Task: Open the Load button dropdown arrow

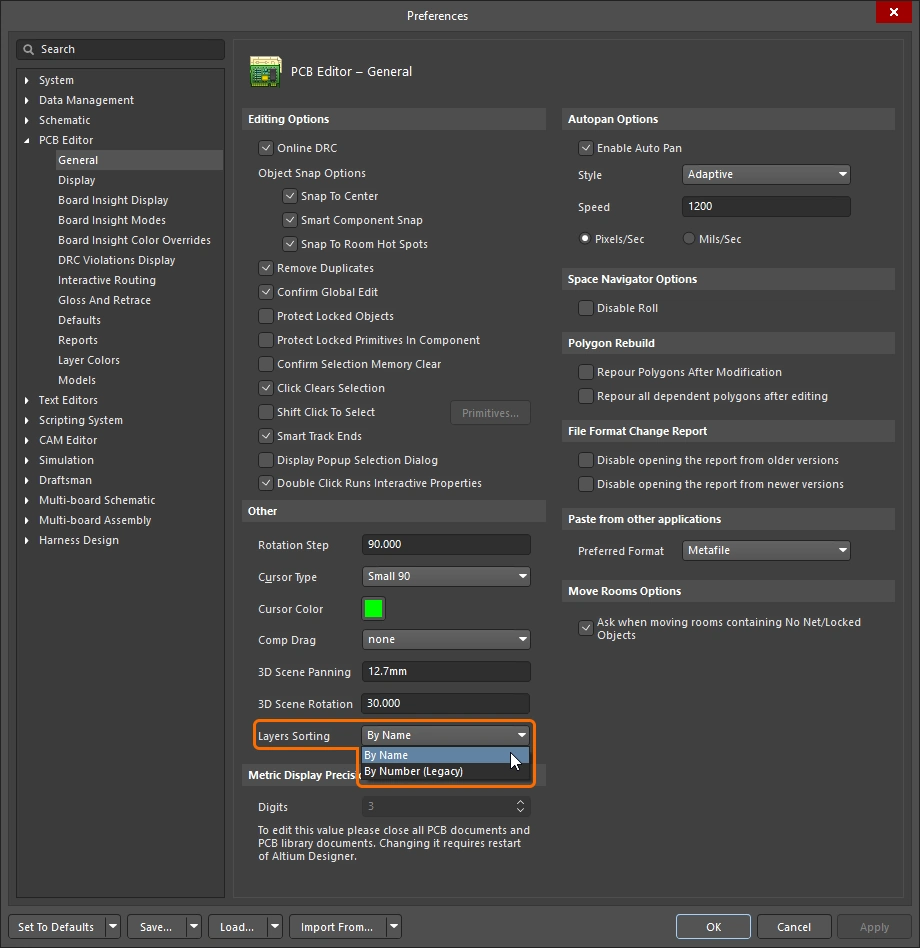Action: click(x=274, y=926)
